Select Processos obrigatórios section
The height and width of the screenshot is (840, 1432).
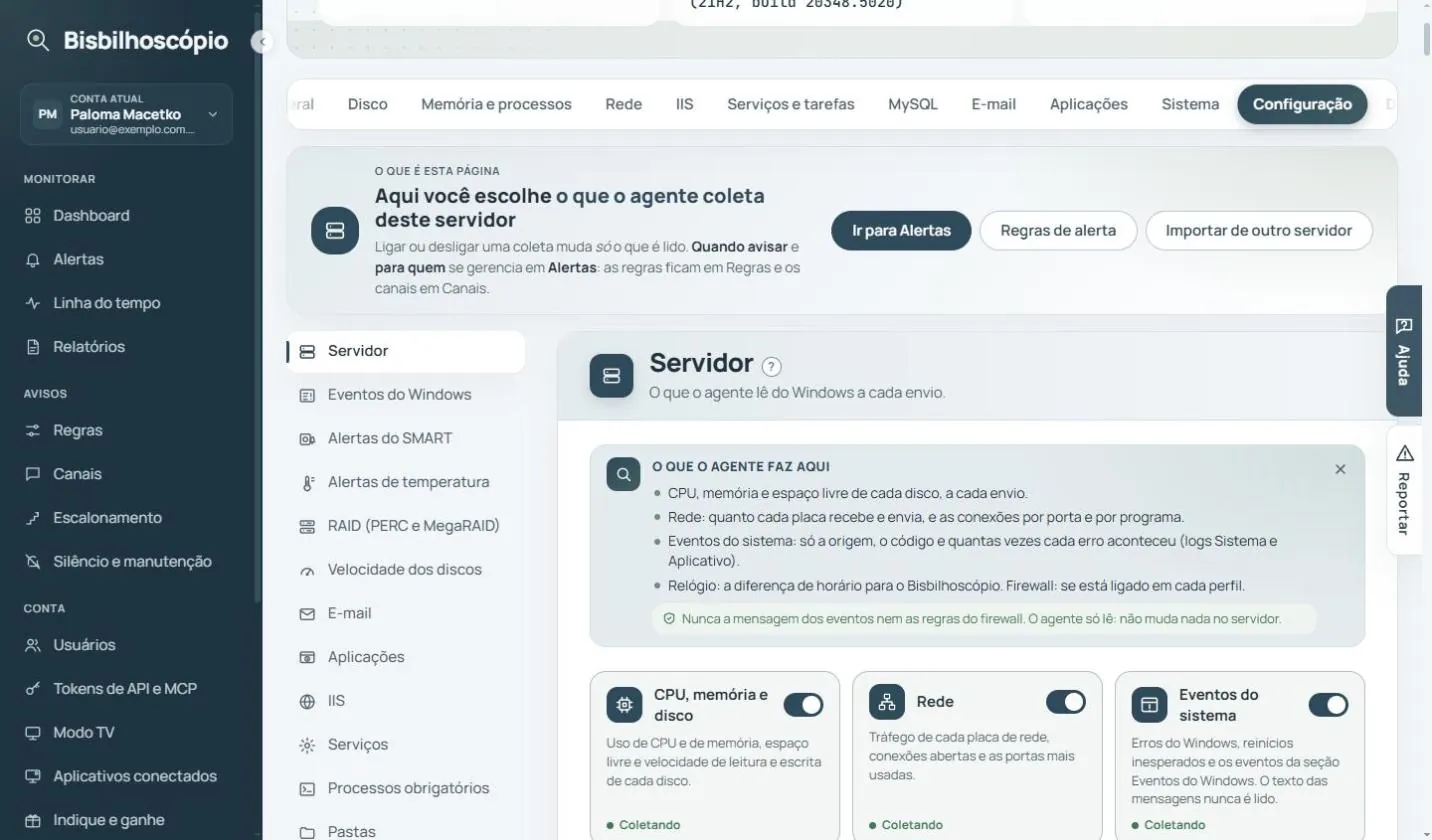click(406, 788)
